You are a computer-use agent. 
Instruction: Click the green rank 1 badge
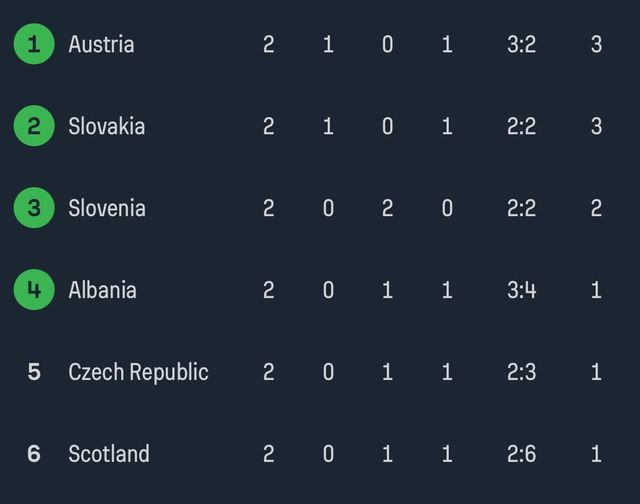click(34, 44)
